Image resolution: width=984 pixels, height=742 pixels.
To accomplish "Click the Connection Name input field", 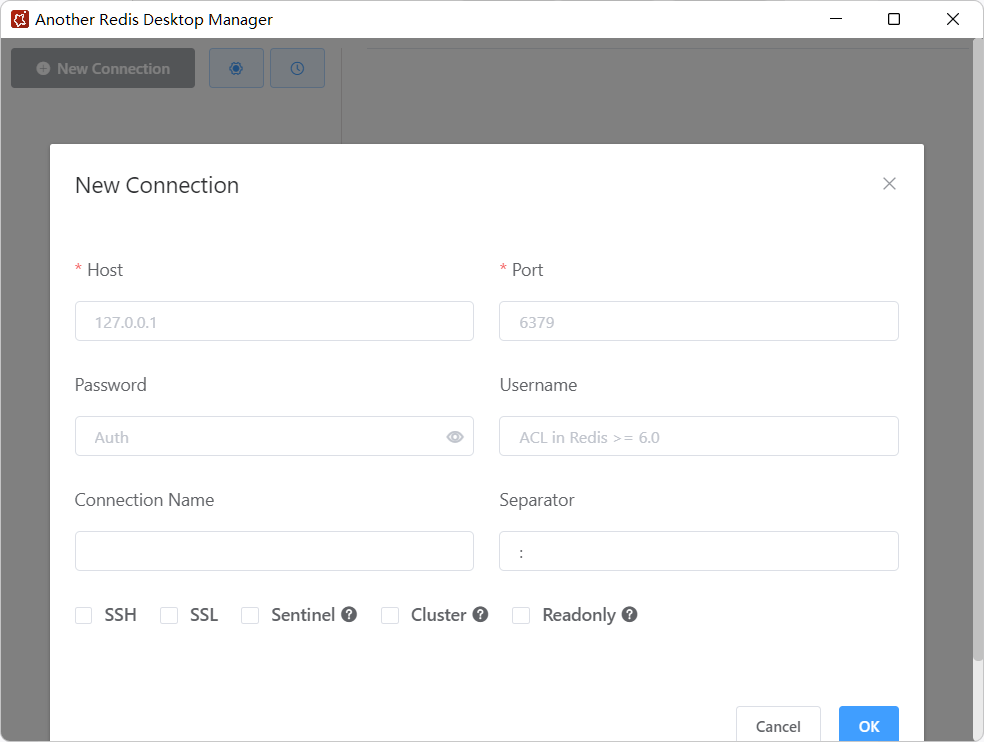I will coord(274,551).
